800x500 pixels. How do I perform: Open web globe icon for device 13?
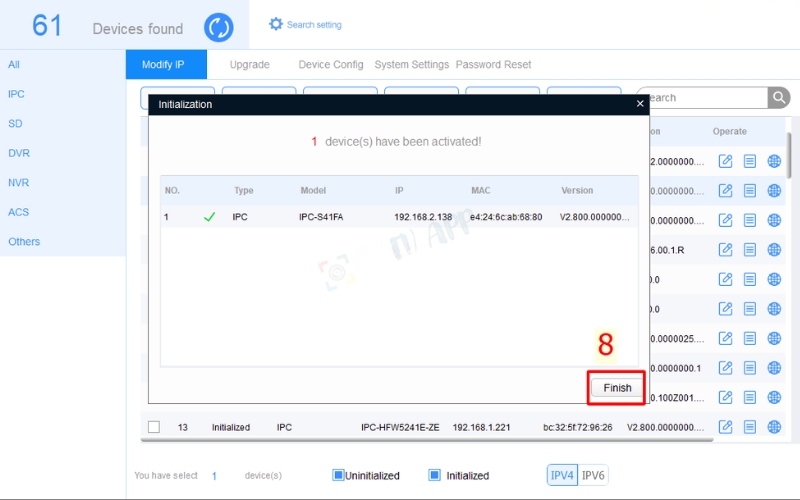(x=774, y=427)
